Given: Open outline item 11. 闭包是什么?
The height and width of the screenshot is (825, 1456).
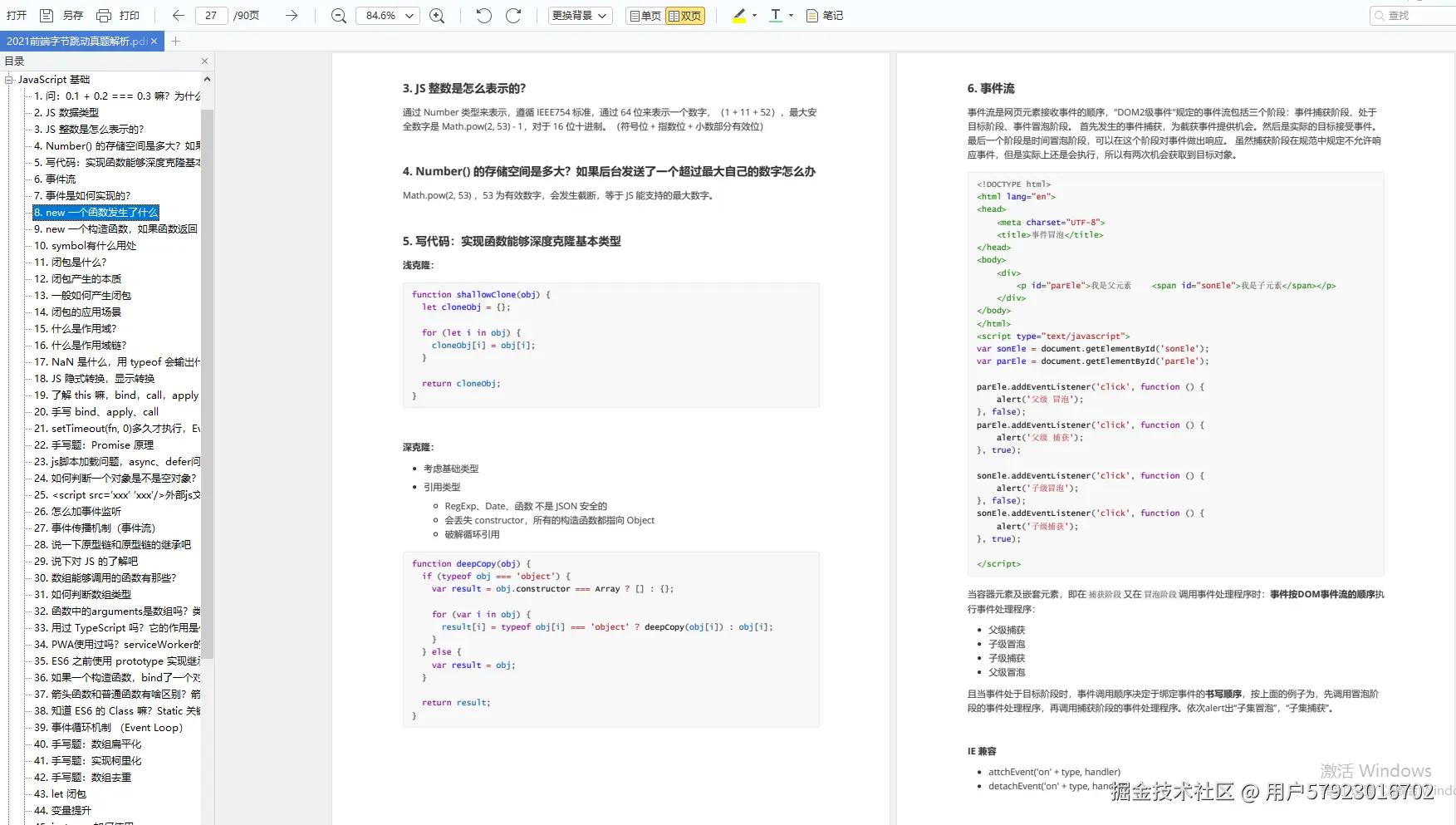Looking at the screenshot, I should (x=71, y=262).
